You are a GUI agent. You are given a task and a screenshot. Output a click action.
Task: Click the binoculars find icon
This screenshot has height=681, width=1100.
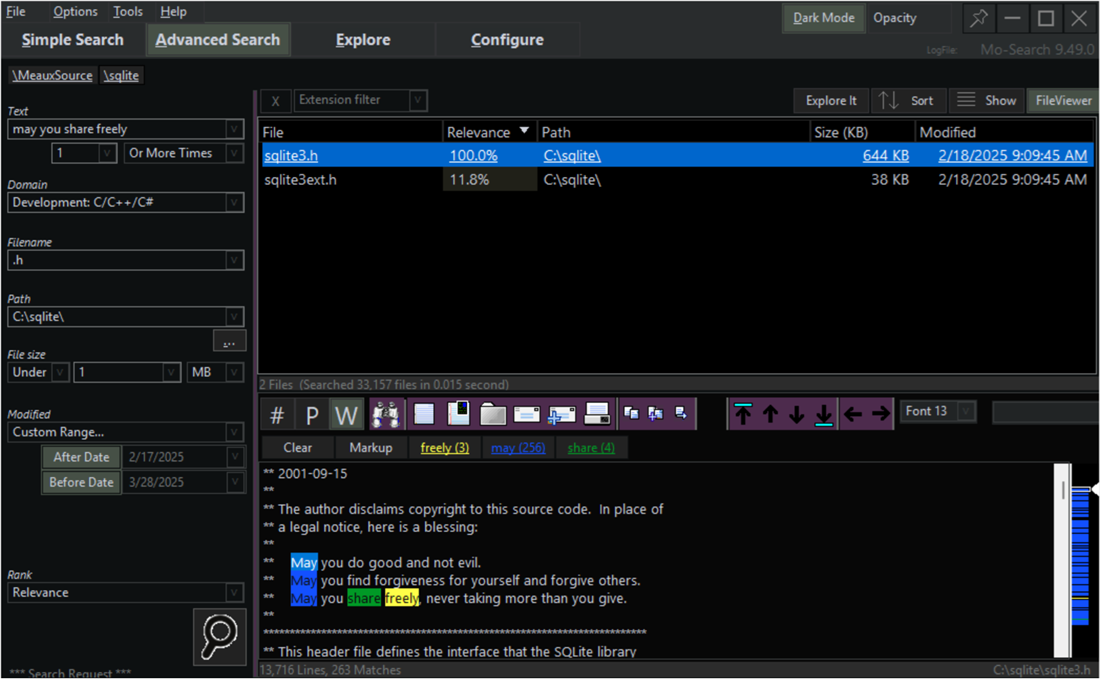pos(386,414)
